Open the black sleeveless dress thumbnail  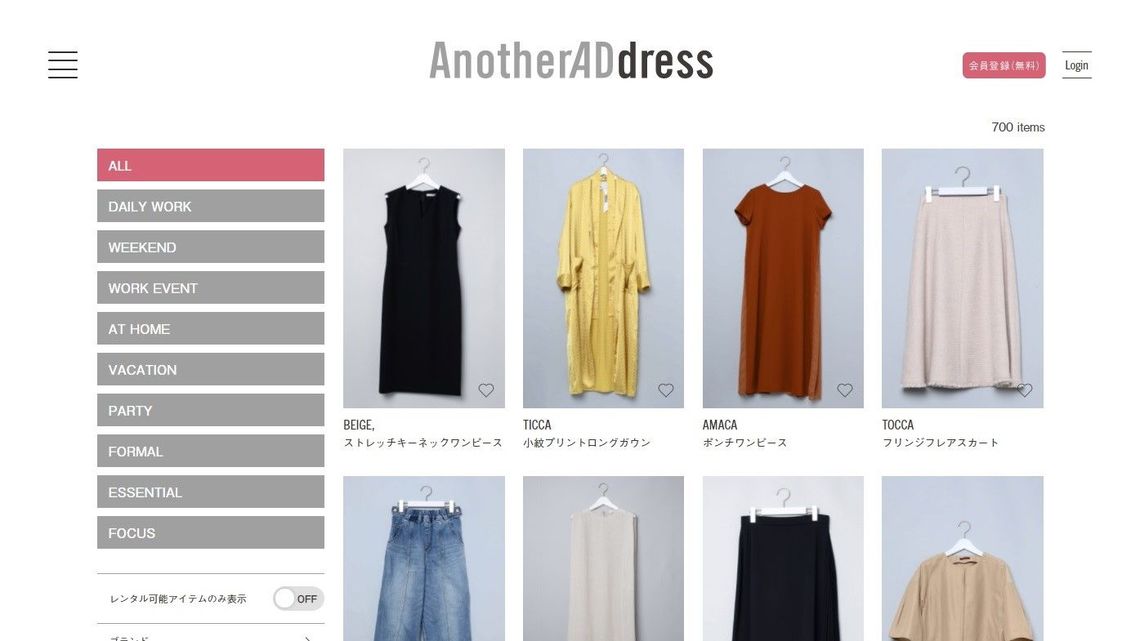424,278
